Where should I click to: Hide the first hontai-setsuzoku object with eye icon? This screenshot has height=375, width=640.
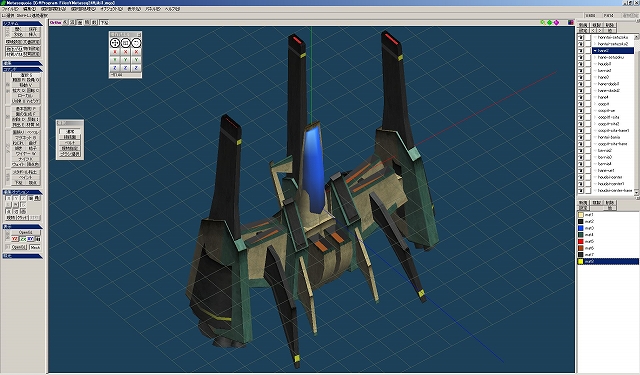click(581, 37)
